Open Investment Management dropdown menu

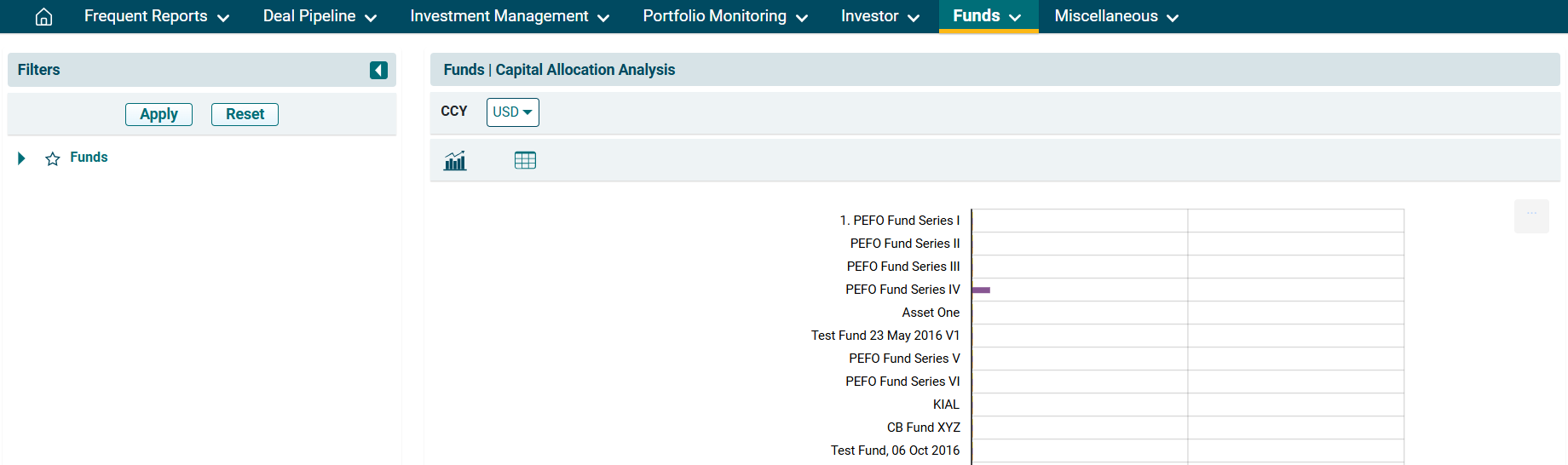(x=509, y=17)
